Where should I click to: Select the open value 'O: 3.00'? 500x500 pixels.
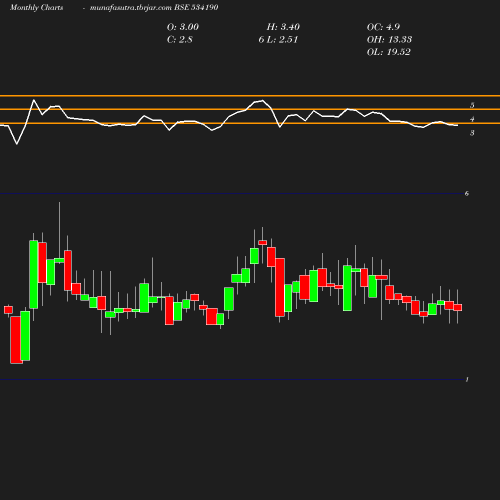click(183, 27)
